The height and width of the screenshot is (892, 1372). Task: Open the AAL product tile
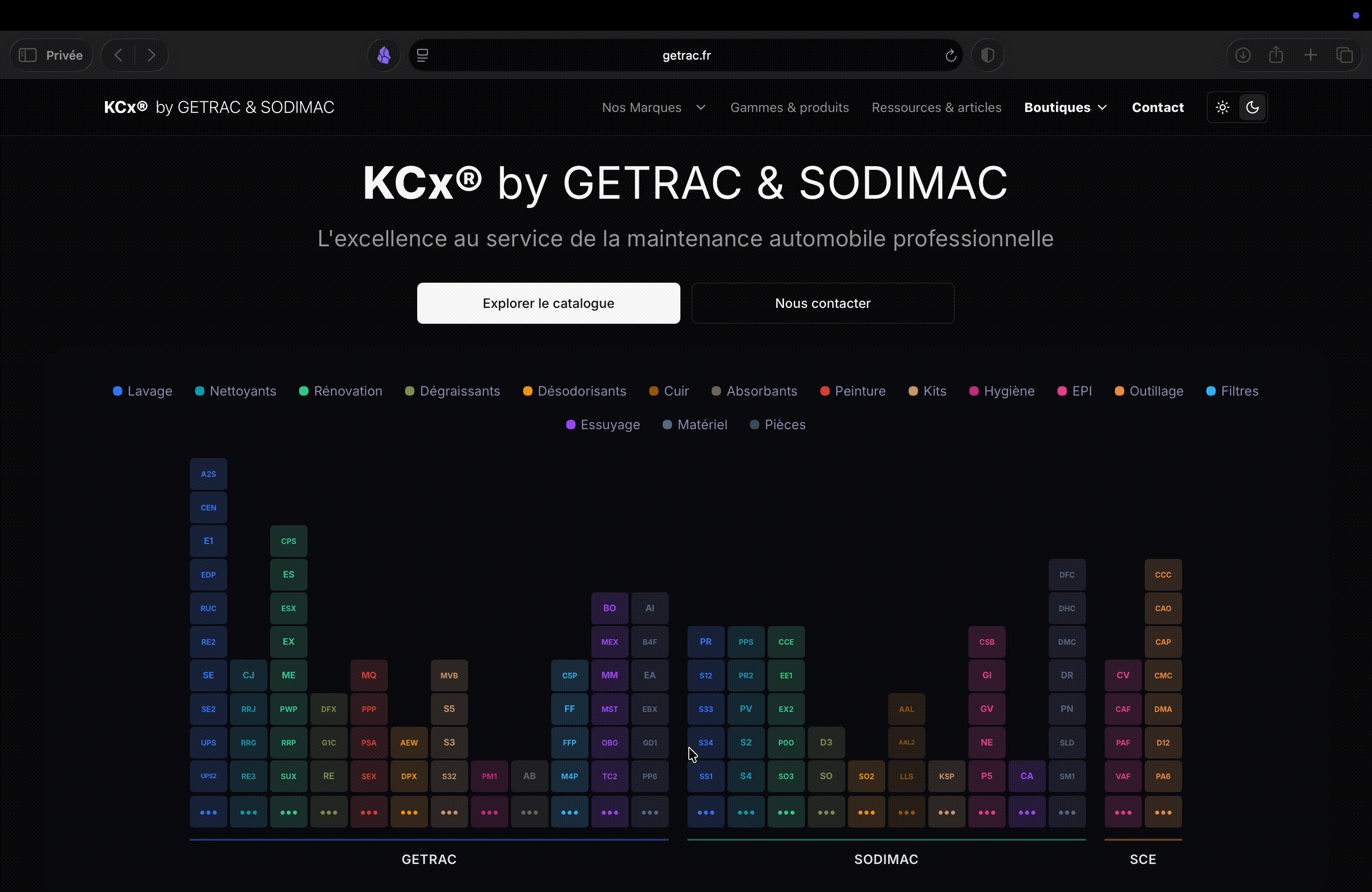(906, 709)
